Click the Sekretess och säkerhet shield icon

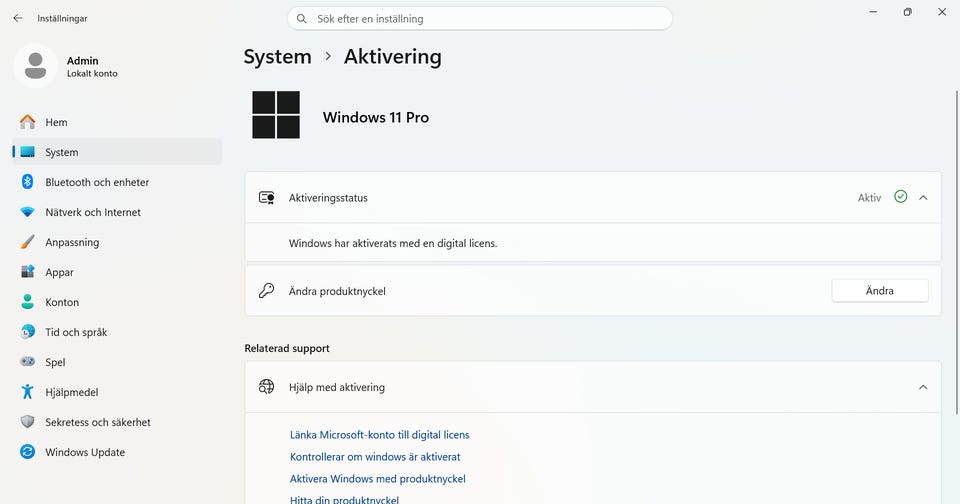pyautogui.click(x=28, y=422)
